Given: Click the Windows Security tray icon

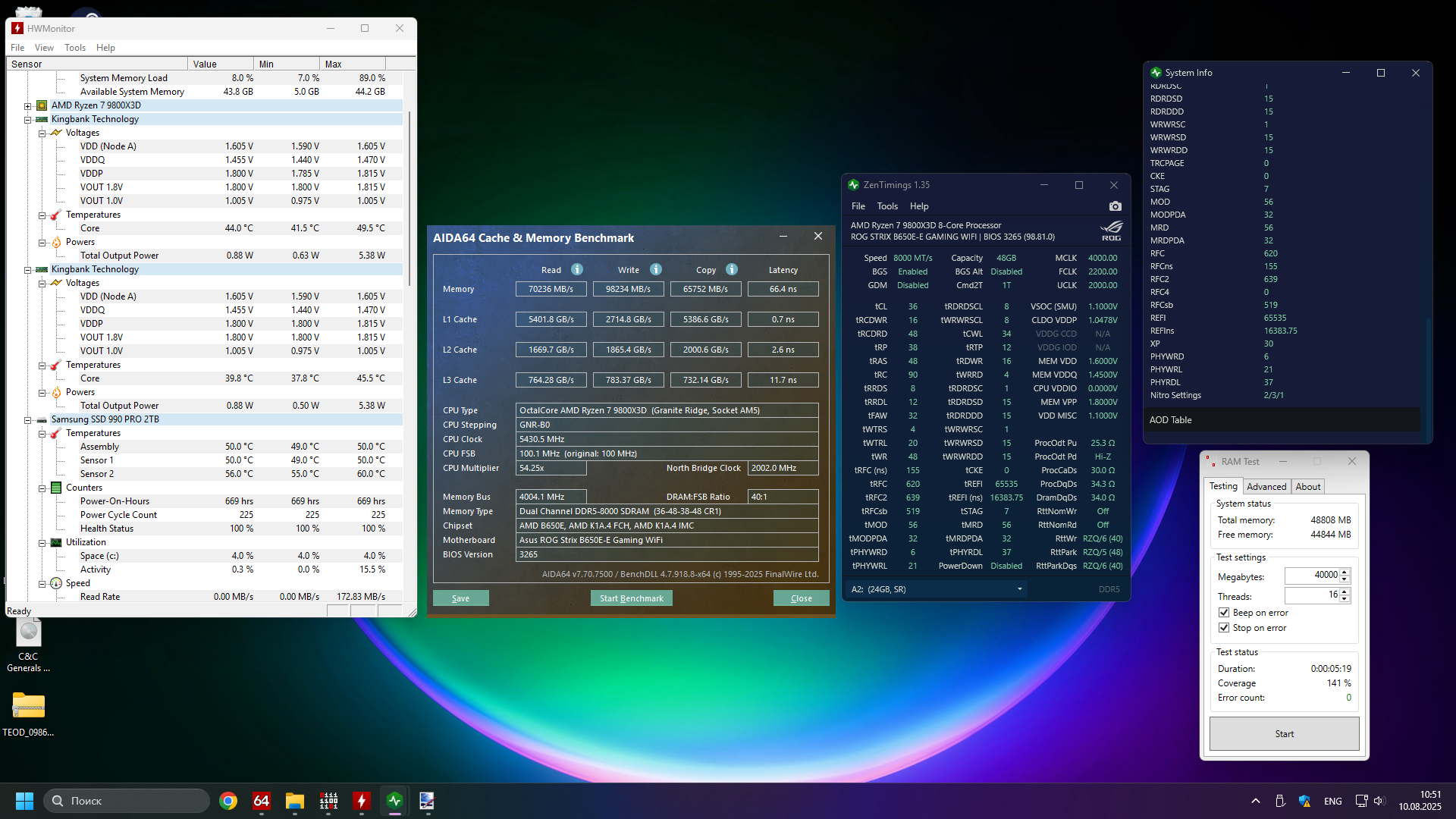Looking at the screenshot, I should click(x=1305, y=801).
